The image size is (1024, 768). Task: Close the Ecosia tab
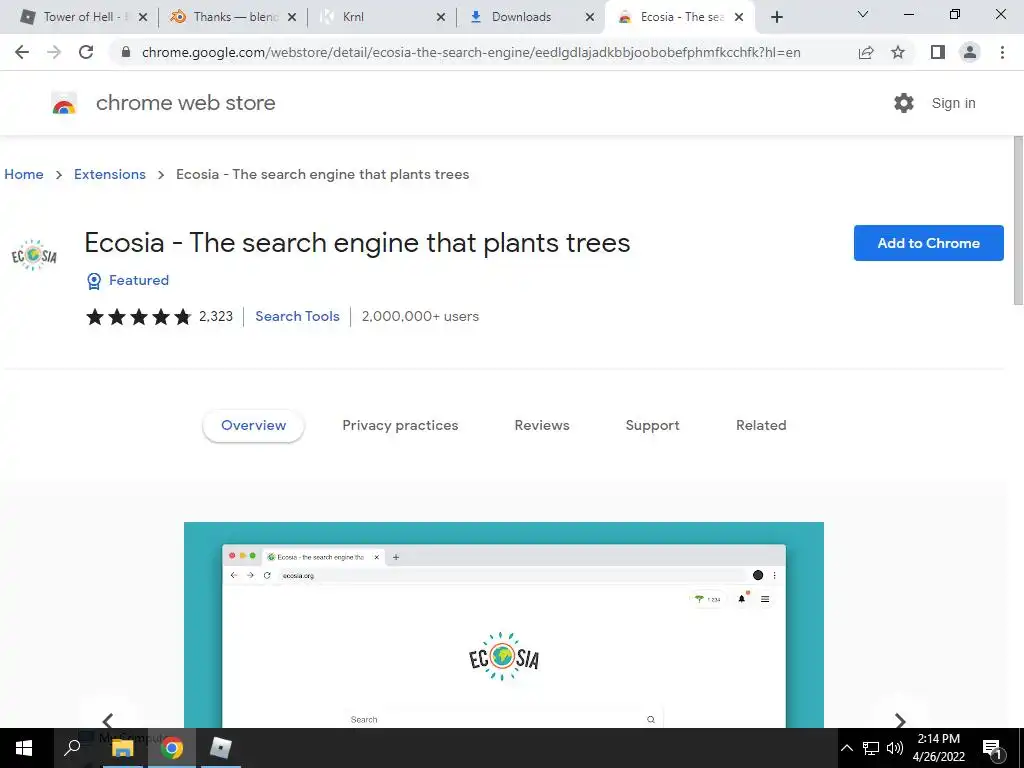739,17
